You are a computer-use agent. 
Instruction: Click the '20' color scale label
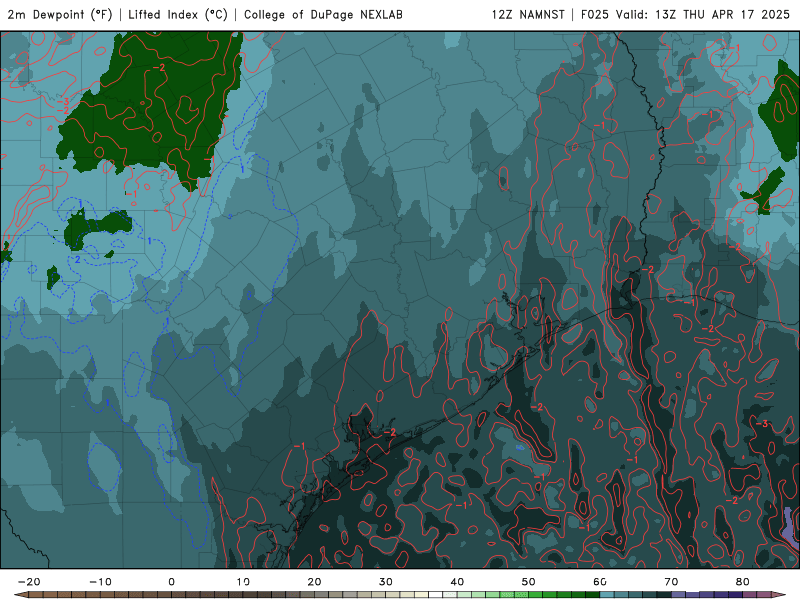click(x=314, y=582)
